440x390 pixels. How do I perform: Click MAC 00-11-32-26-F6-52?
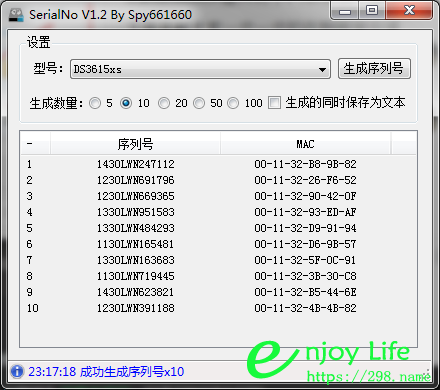tap(305, 180)
